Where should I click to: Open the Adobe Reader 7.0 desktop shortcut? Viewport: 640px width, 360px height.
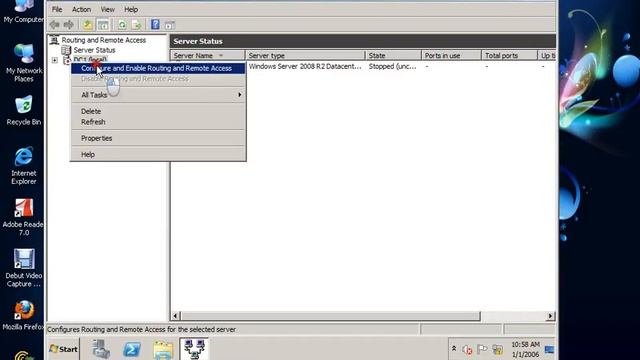[24, 218]
